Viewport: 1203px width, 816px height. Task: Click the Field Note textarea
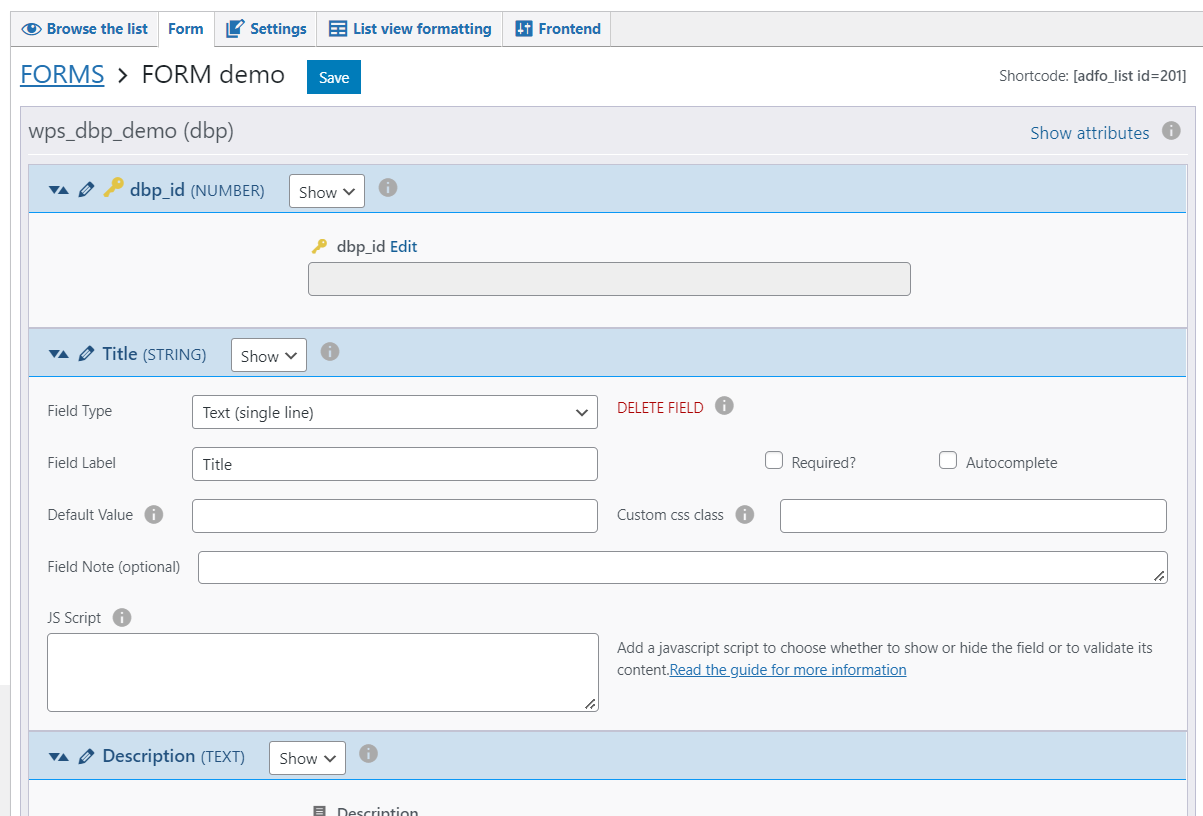point(682,567)
